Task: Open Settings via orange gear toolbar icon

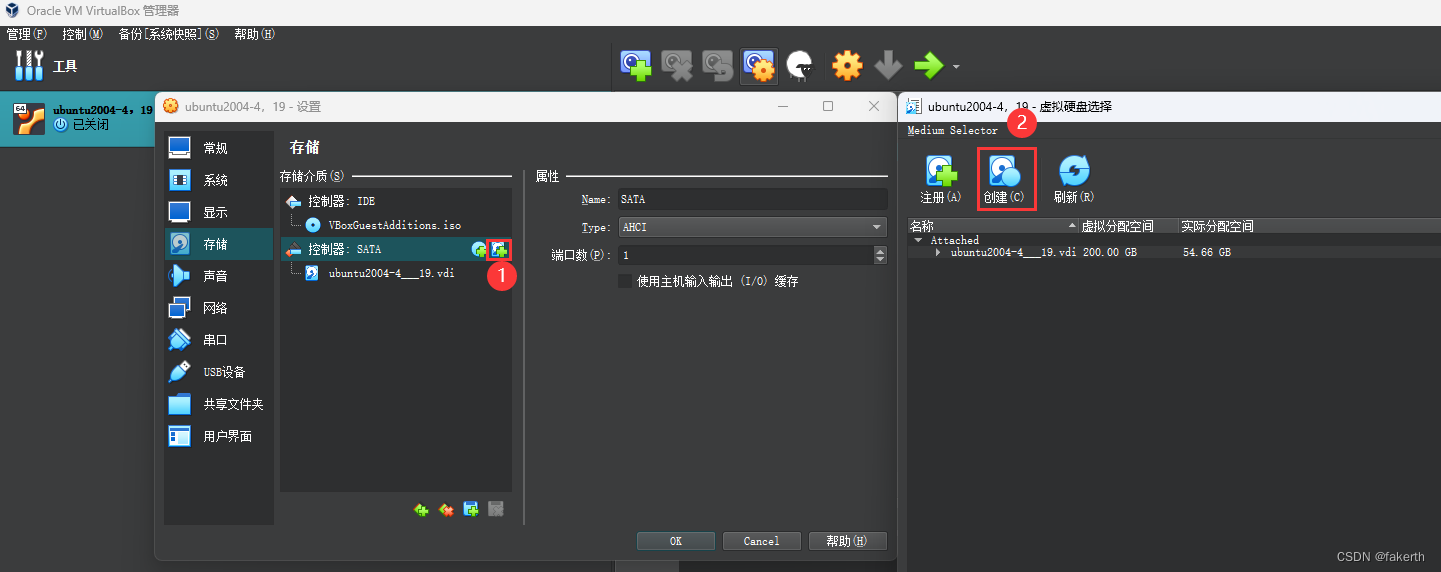Action: [847, 66]
